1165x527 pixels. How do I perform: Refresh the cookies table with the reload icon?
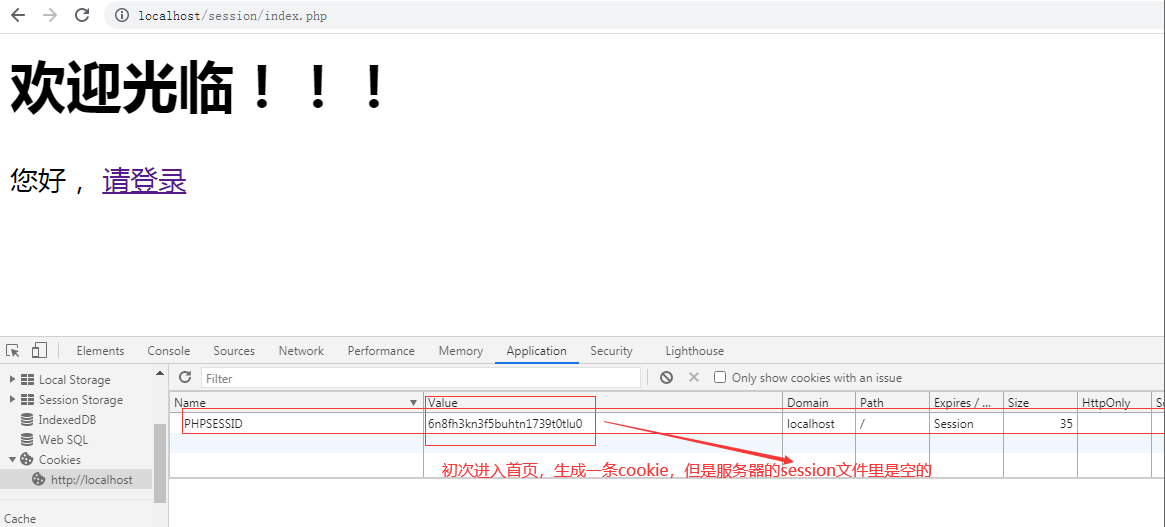click(185, 378)
